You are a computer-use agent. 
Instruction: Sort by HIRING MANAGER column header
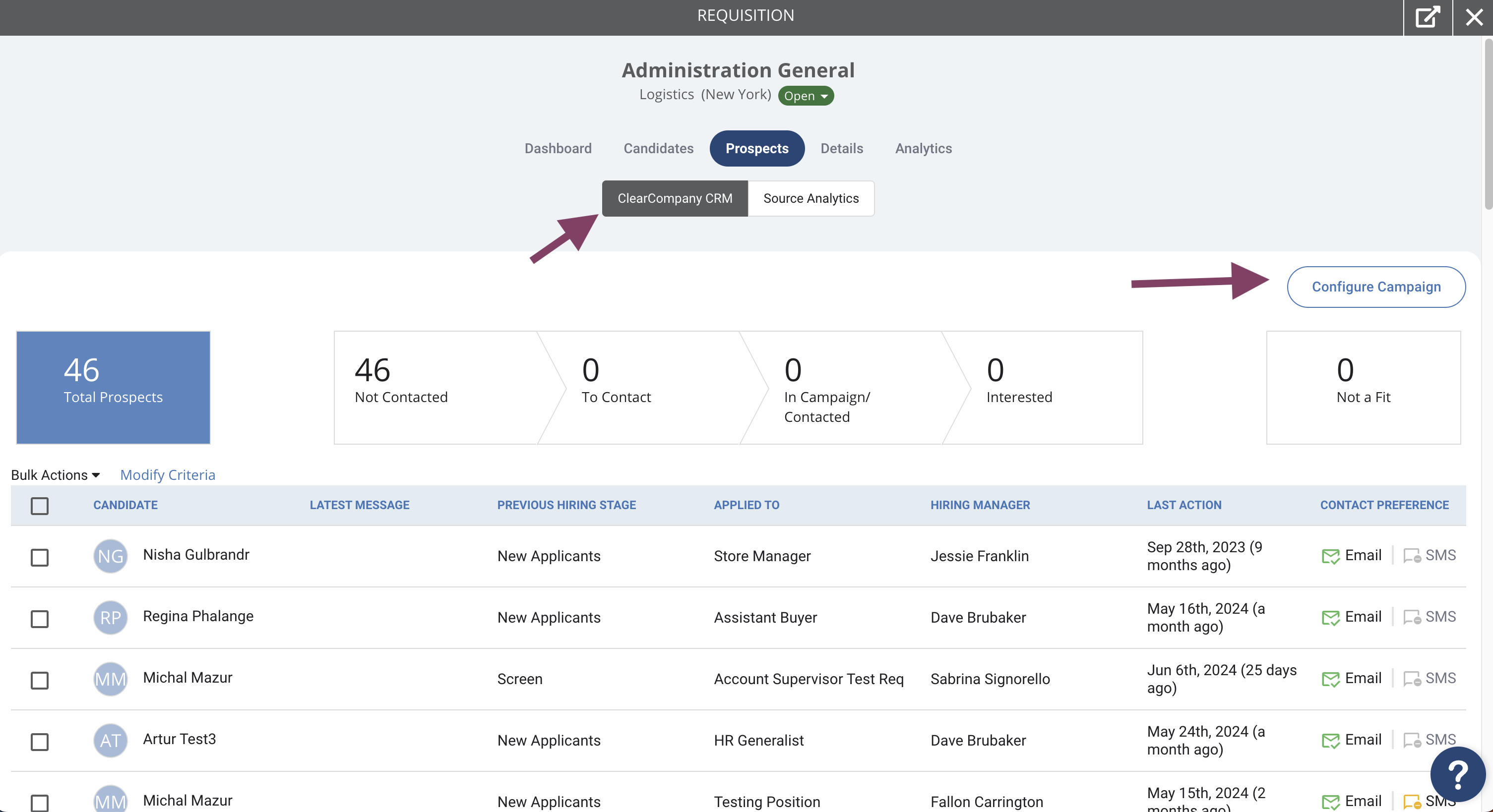(980, 505)
